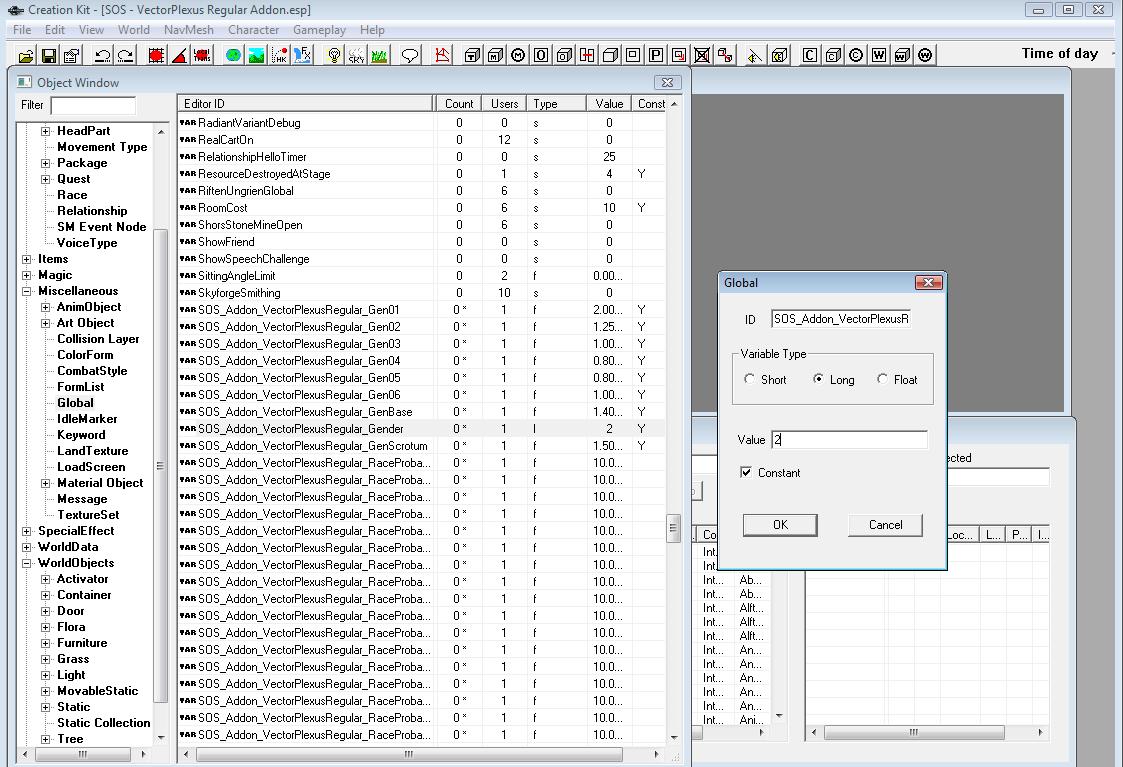Toggle the Sky icon
This screenshot has height=767, width=1123.
(357, 55)
